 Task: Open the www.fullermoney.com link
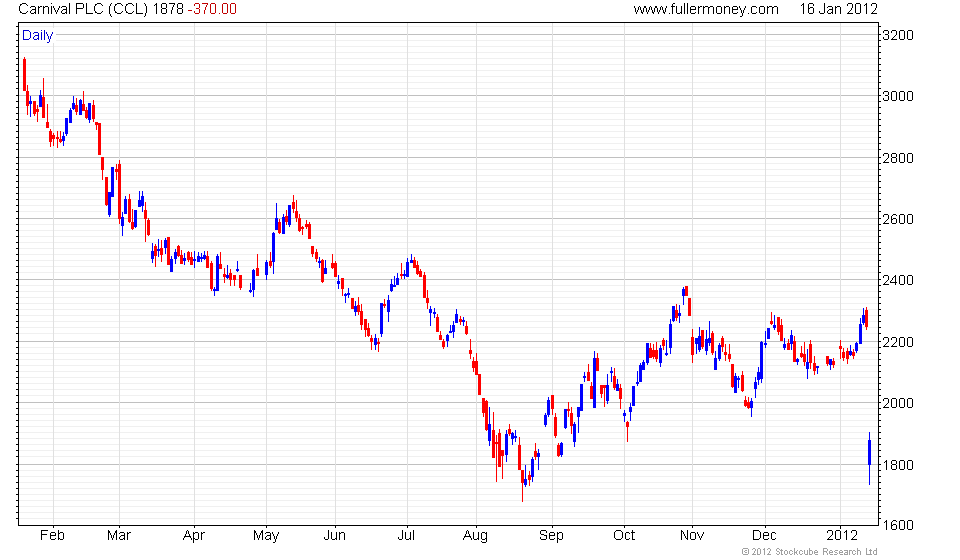(706, 9)
